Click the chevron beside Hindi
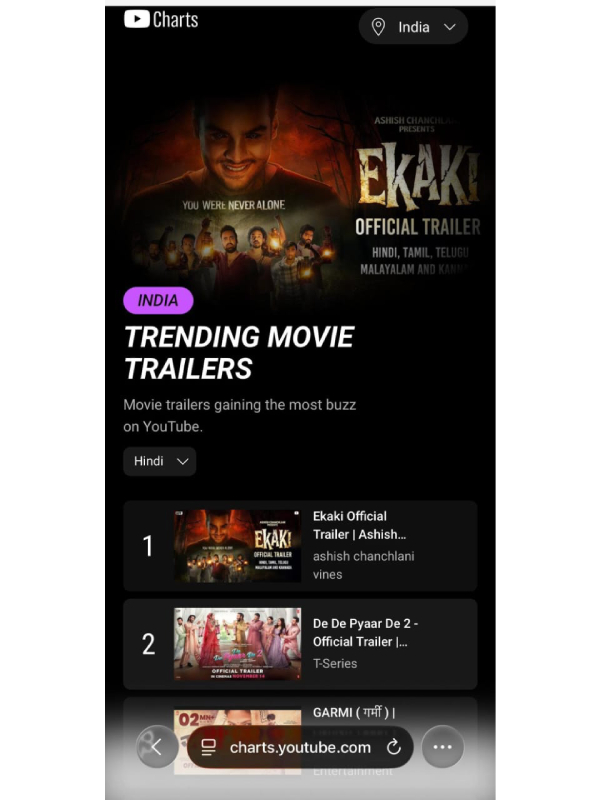The width and height of the screenshot is (600, 800). (183, 461)
